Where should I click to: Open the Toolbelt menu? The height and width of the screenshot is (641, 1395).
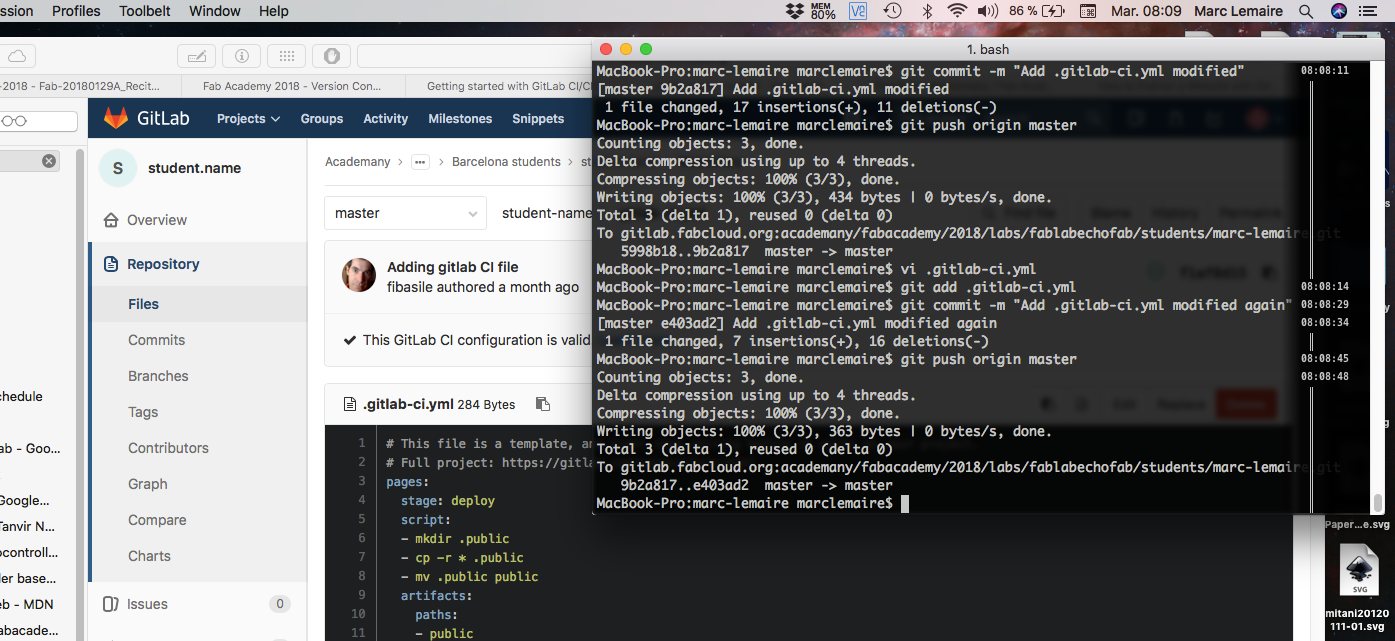click(x=145, y=11)
